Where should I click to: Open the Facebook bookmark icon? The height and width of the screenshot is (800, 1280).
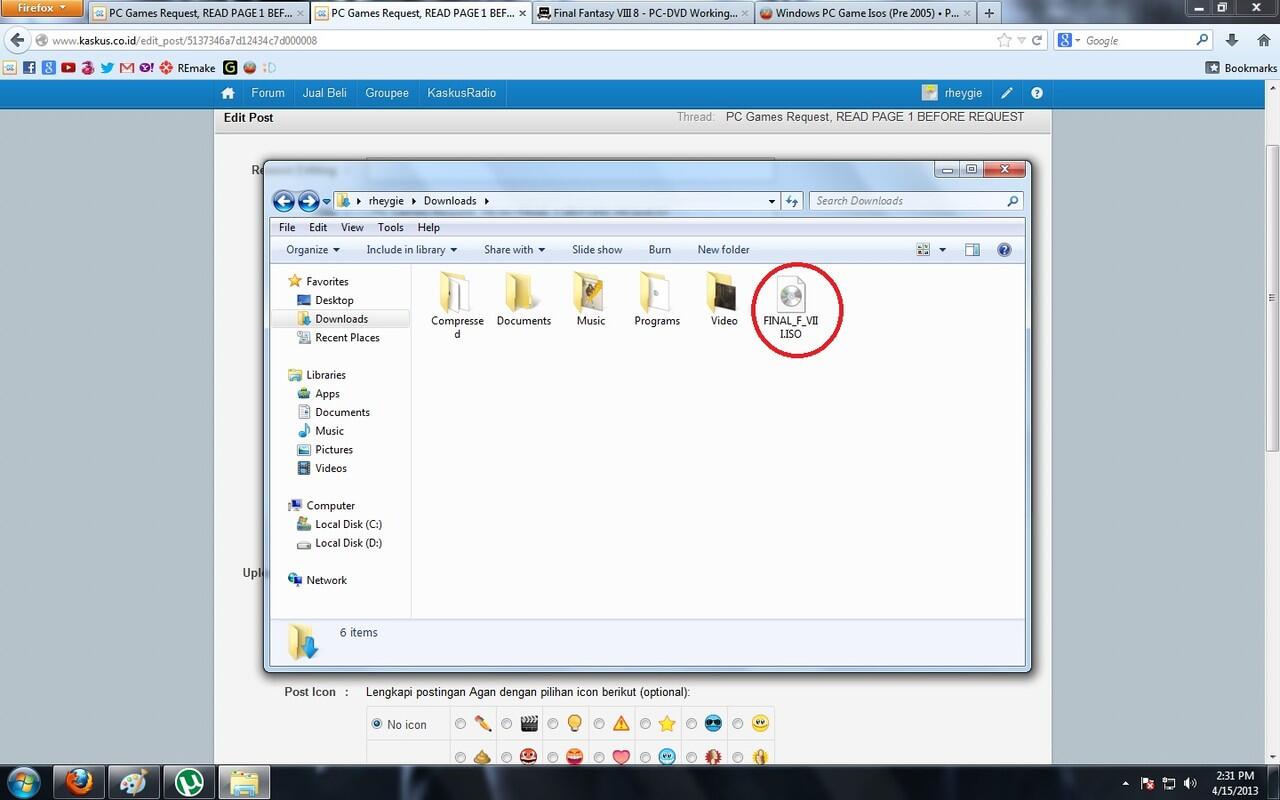pyautogui.click(x=30, y=68)
